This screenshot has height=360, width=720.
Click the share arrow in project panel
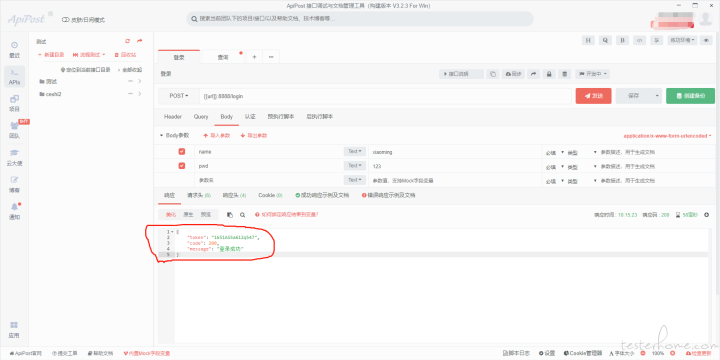[x=140, y=41]
